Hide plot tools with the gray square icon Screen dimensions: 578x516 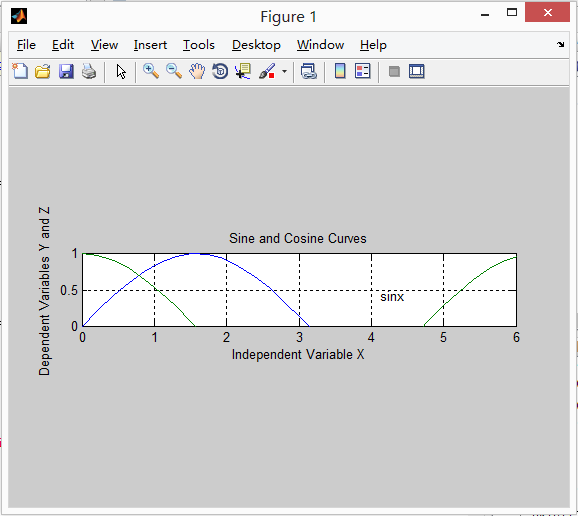click(394, 71)
